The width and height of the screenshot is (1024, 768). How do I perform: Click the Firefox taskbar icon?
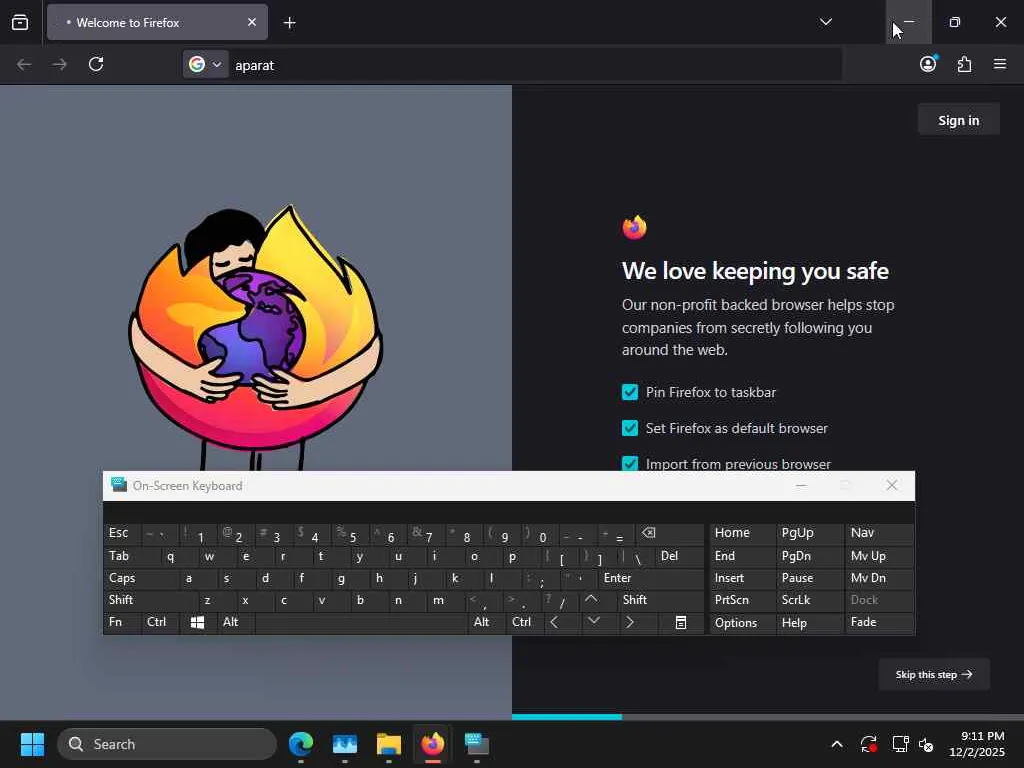(x=432, y=744)
